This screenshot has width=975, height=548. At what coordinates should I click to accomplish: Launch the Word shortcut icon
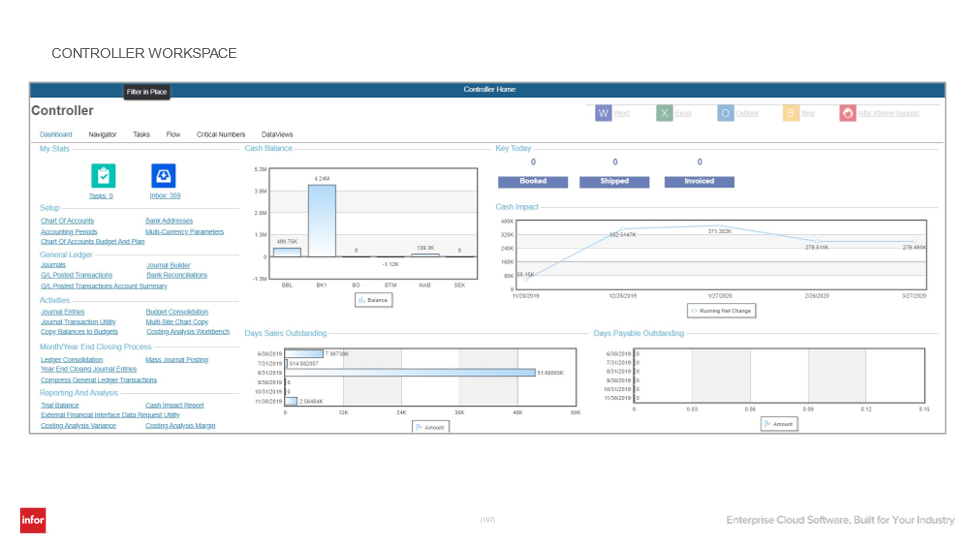603,113
